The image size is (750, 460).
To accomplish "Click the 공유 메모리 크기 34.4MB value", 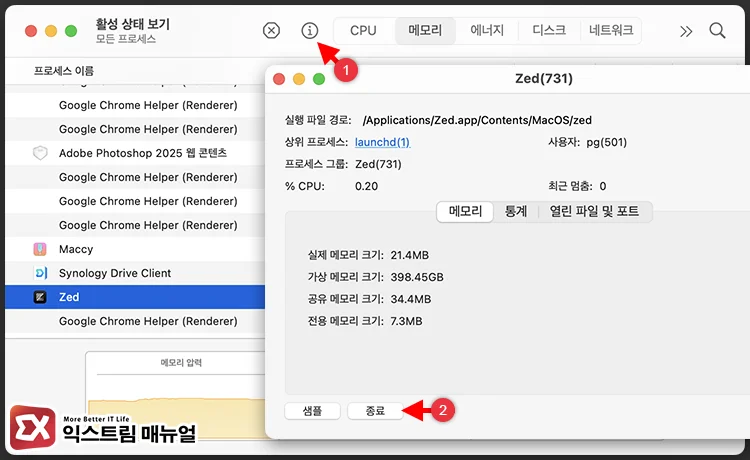I will pos(410,299).
